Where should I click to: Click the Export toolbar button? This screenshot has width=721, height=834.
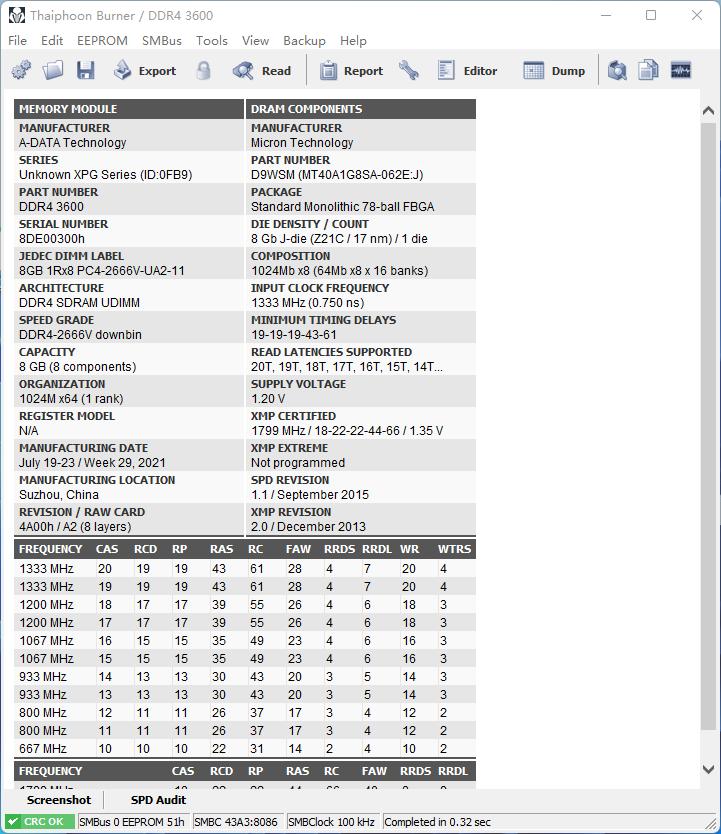coord(145,70)
